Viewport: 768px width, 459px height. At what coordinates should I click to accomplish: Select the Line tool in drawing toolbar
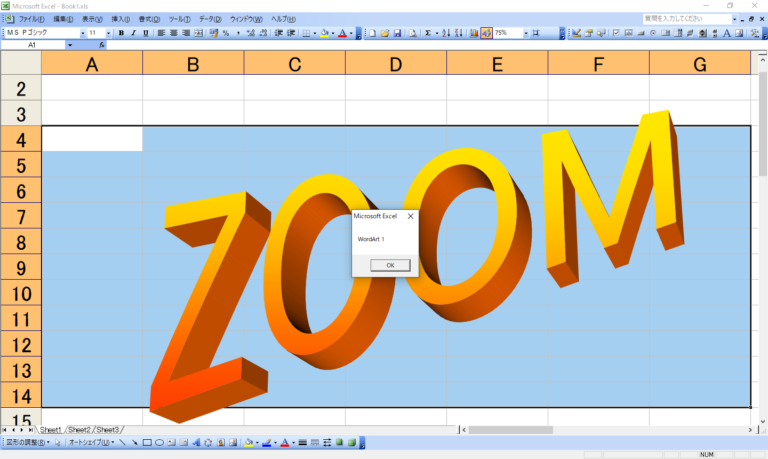(x=122, y=442)
